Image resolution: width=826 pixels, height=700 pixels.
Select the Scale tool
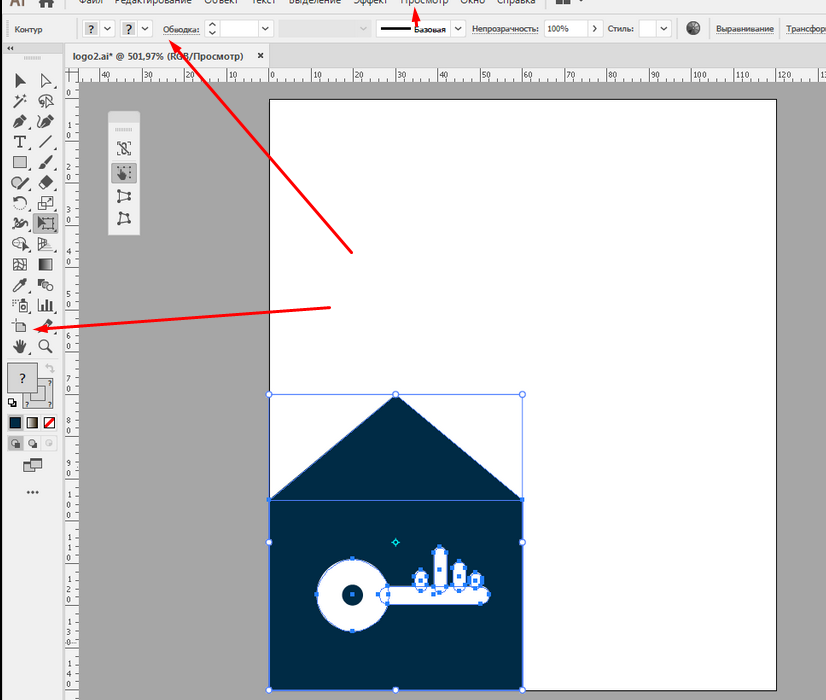click(x=45, y=203)
